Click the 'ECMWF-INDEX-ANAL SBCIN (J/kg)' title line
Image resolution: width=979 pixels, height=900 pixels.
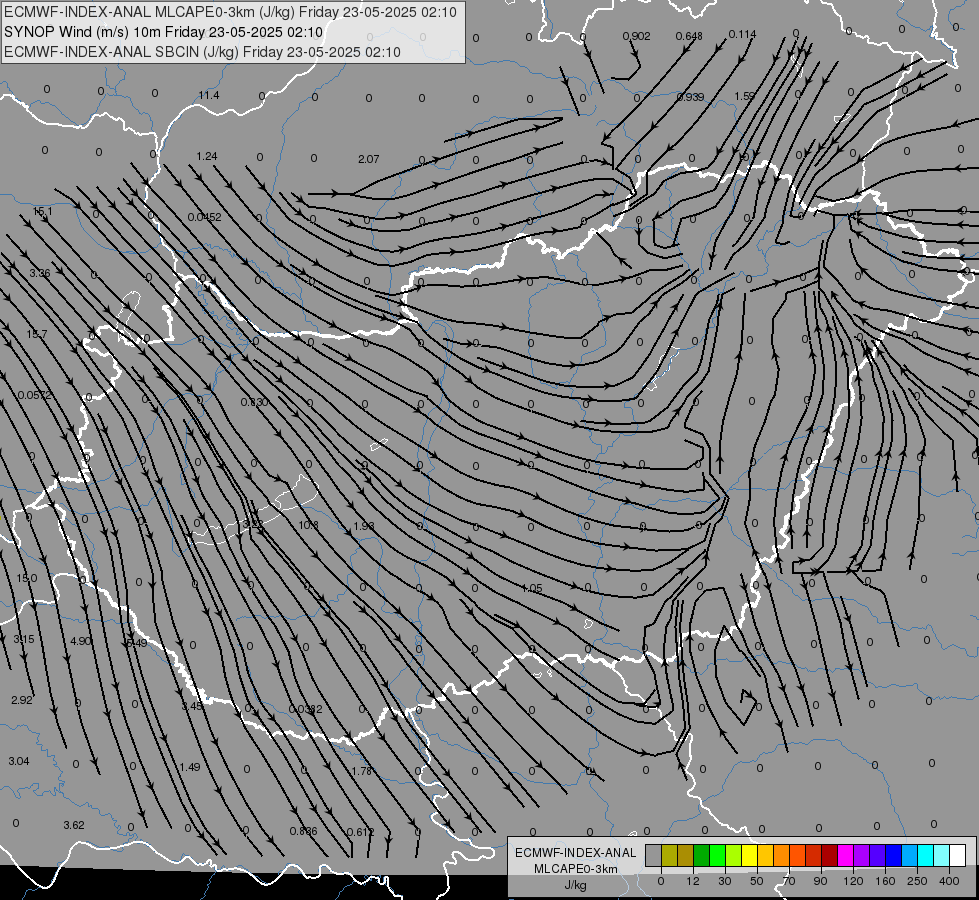tap(202, 52)
